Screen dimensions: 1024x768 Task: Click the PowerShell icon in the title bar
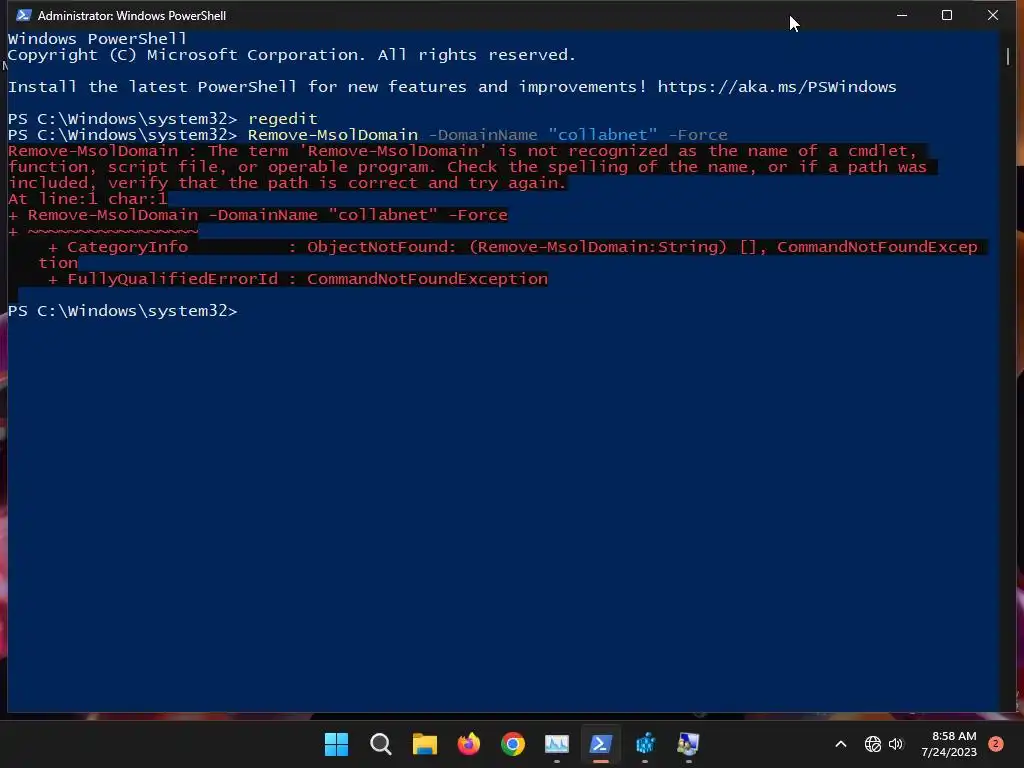pyautogui.click(x=24, y=15)
